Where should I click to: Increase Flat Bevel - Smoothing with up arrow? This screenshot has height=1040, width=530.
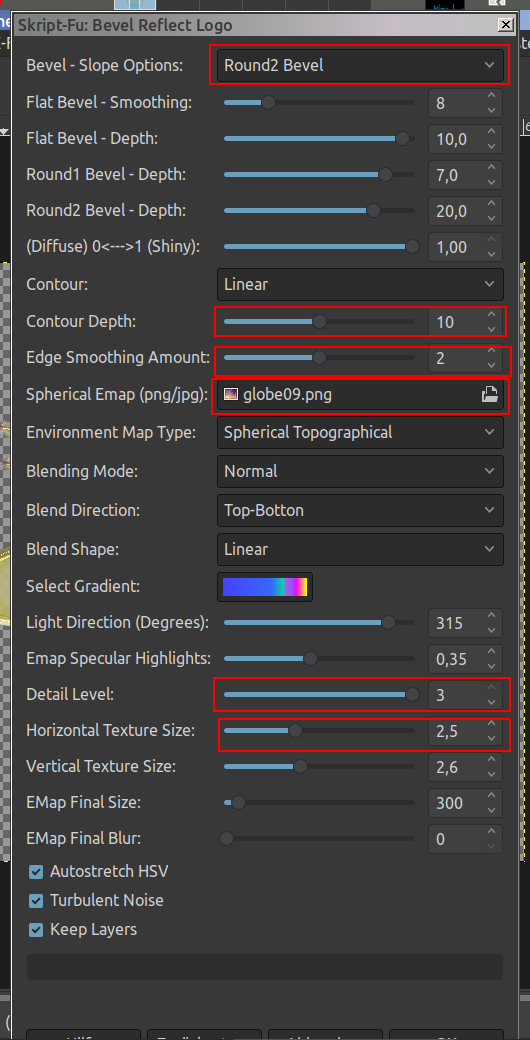tap(491, 96)
